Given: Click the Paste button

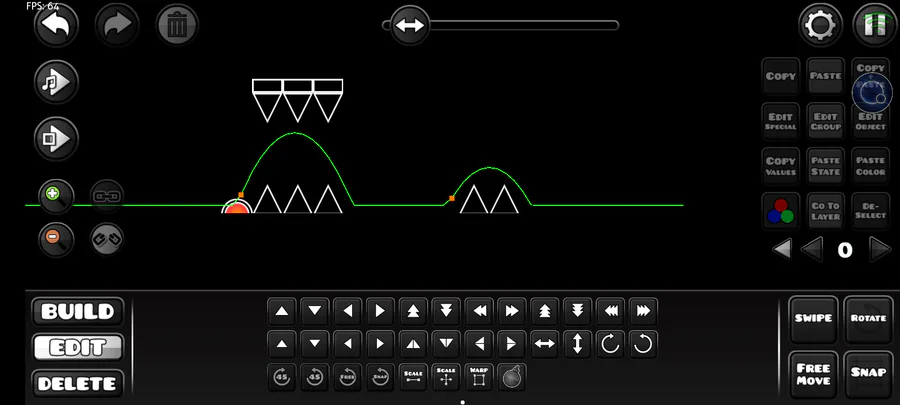Looking at the screenshot, I should tap(825, 76).
